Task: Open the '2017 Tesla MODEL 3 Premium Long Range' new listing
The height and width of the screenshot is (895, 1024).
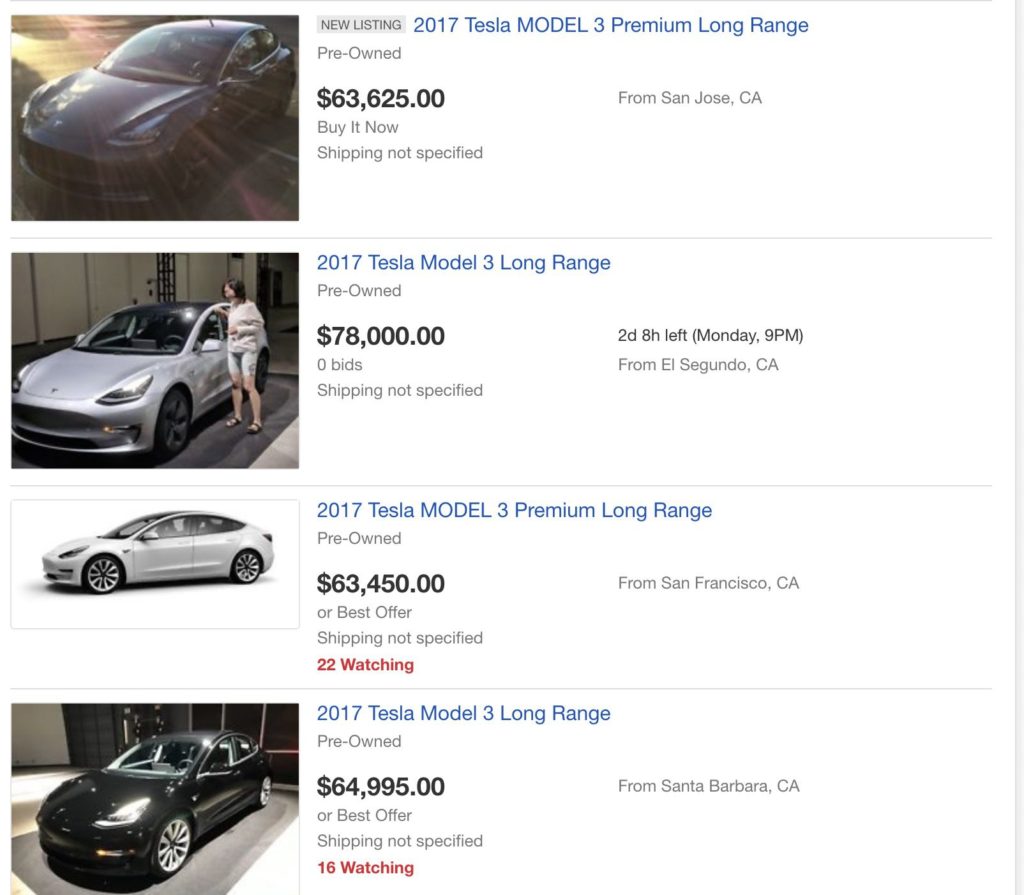Action: tap(611, 25)
